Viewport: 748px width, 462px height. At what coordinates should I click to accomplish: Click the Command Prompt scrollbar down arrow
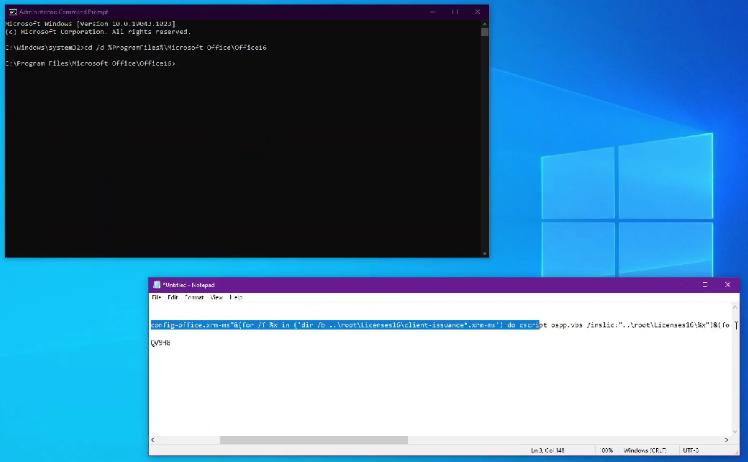click(485, 254)
